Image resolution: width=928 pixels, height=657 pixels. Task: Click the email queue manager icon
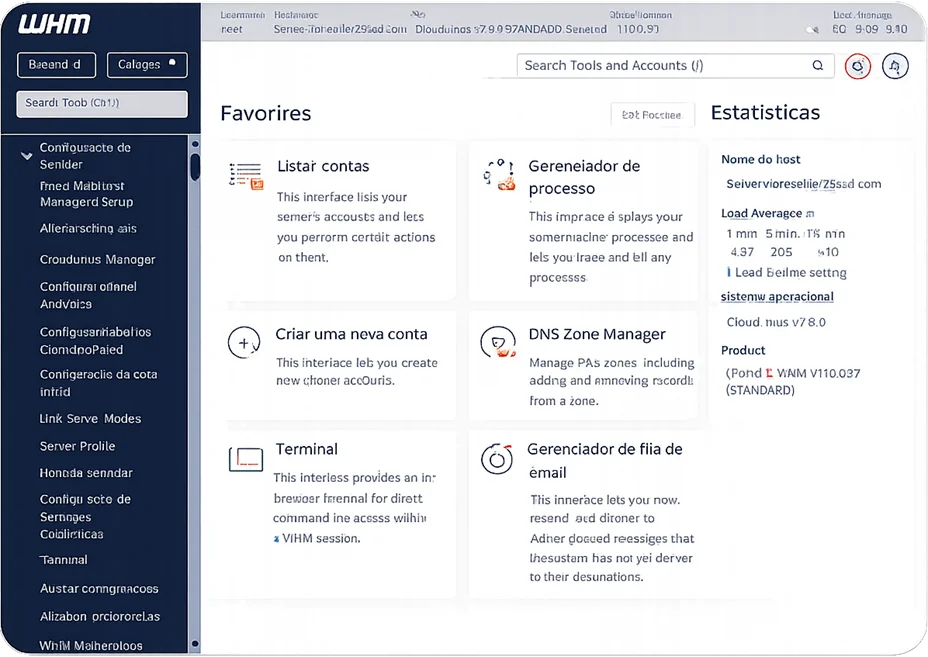point(497,458)
